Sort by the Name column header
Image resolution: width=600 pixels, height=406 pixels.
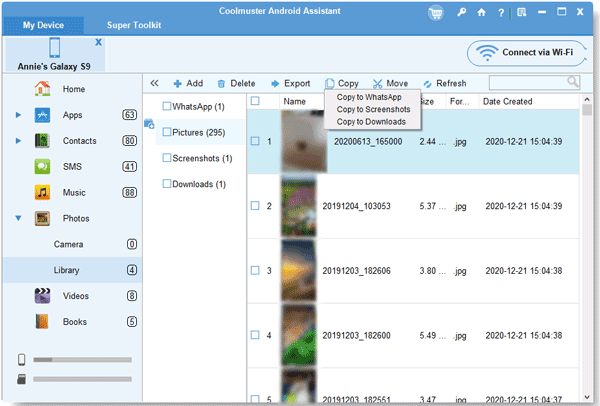click(x=295, y=102)
